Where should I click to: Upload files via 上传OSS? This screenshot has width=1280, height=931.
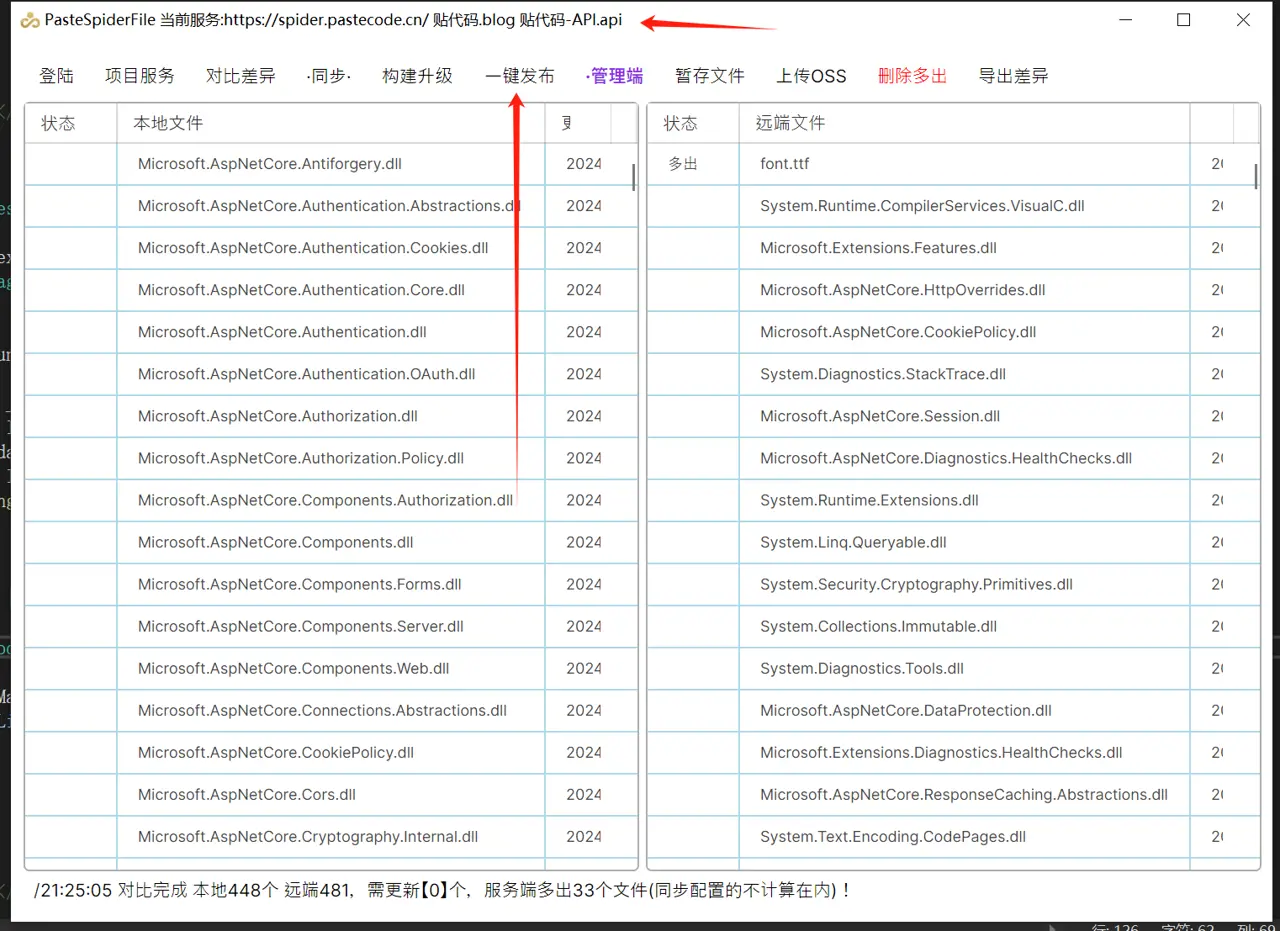pos(811,75)
